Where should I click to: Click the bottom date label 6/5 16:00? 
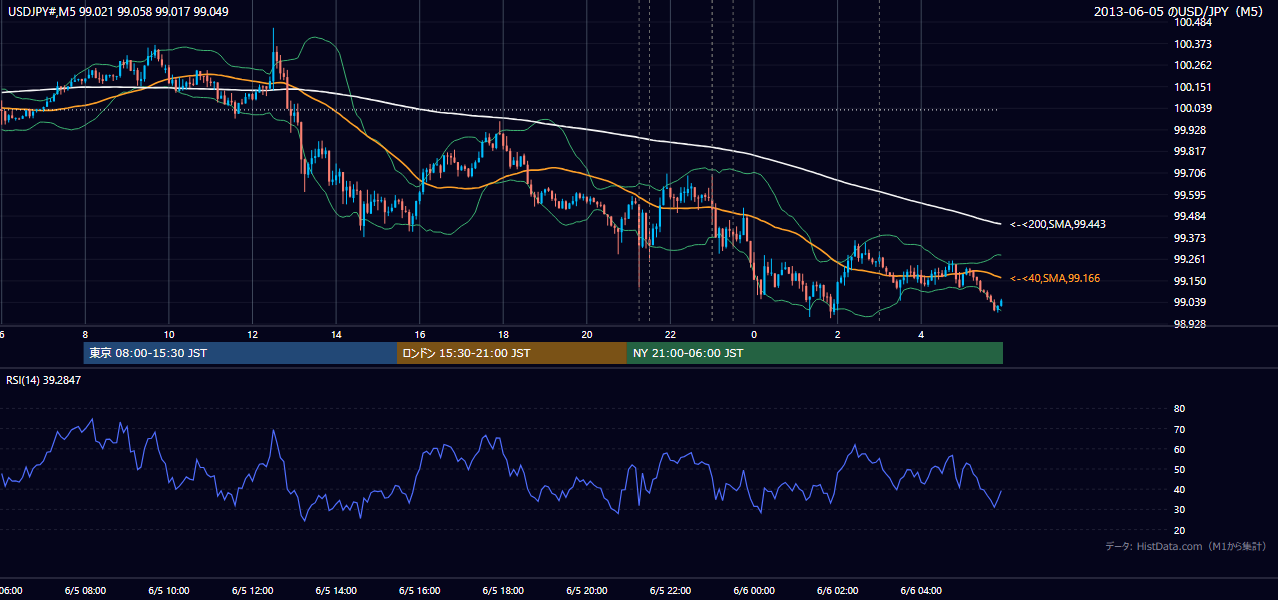(420, 590)
